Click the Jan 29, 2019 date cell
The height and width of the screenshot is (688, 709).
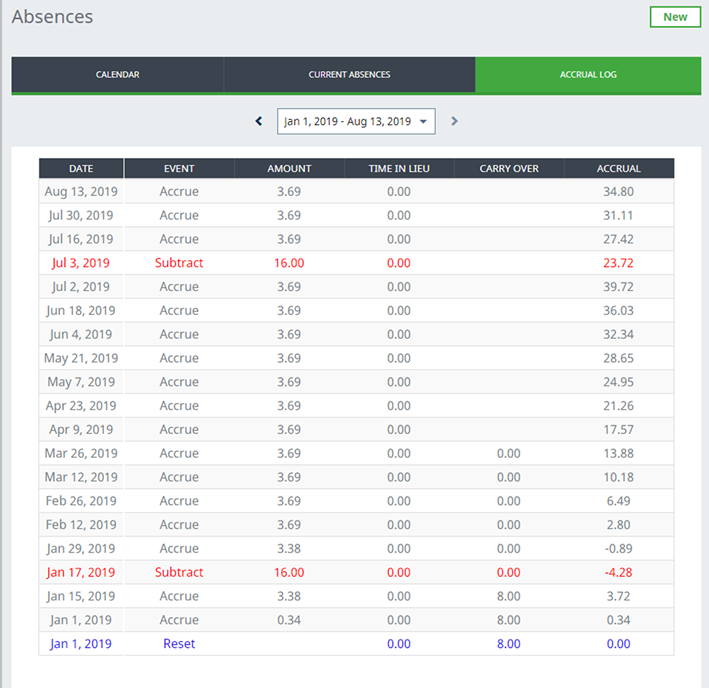click(81, 549)
